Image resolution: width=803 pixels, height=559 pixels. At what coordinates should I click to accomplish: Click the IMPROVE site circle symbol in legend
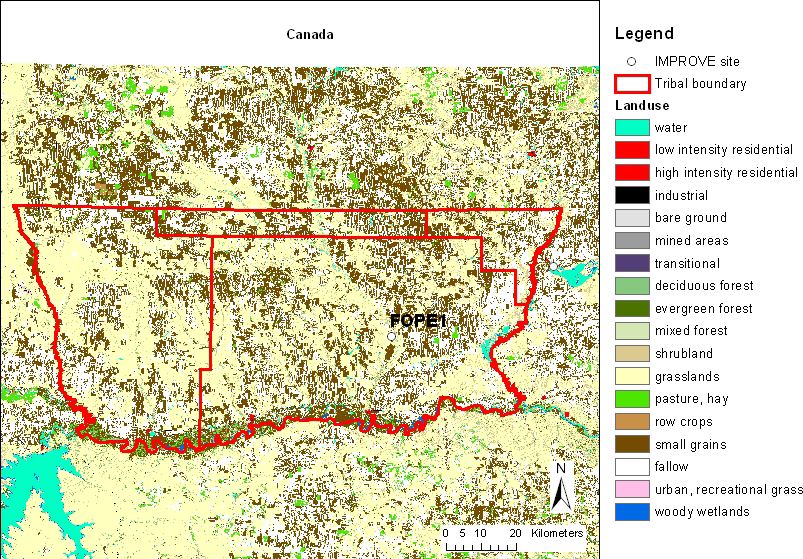[631, 61]
